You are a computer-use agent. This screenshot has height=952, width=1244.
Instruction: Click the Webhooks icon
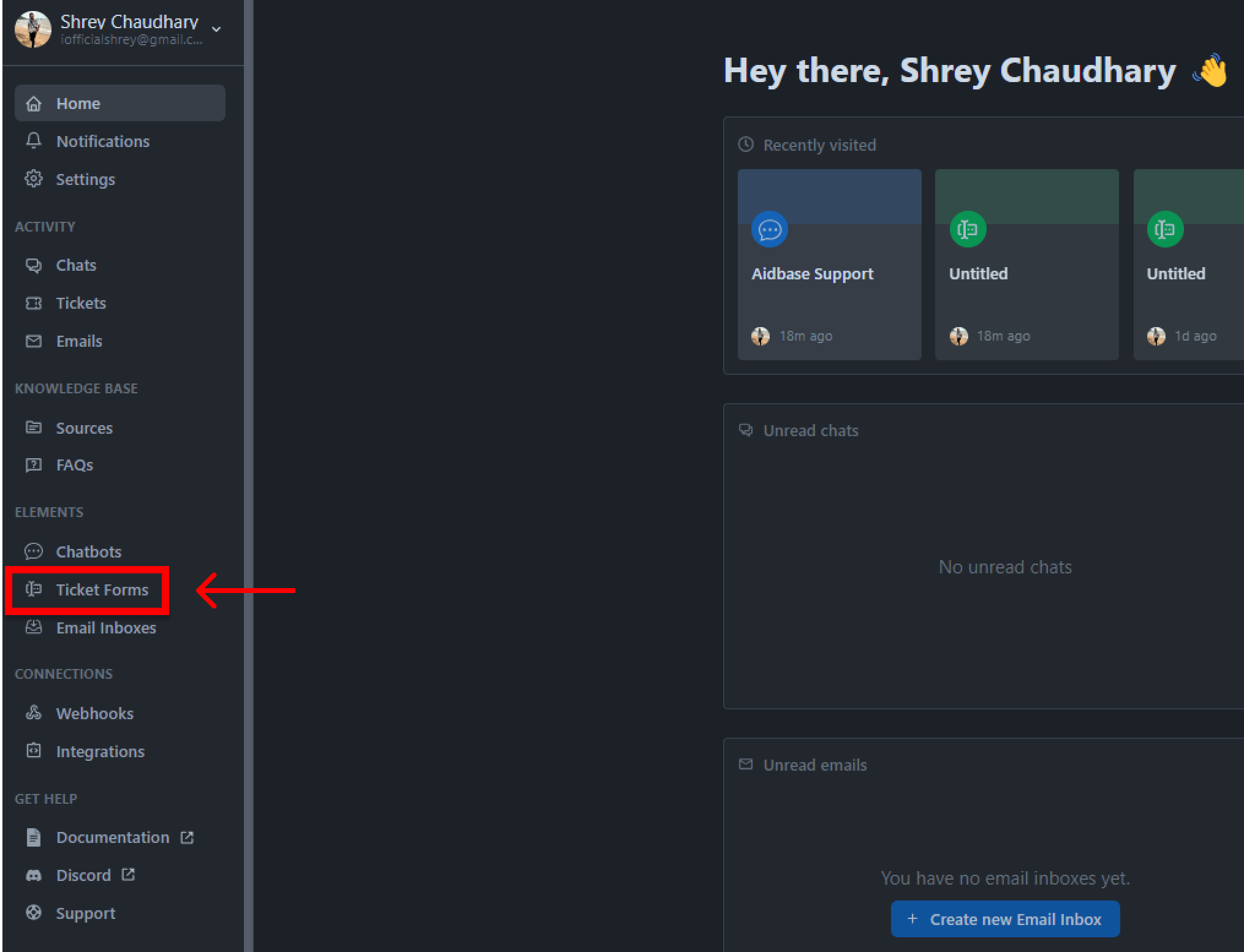[x=34, y=713]
